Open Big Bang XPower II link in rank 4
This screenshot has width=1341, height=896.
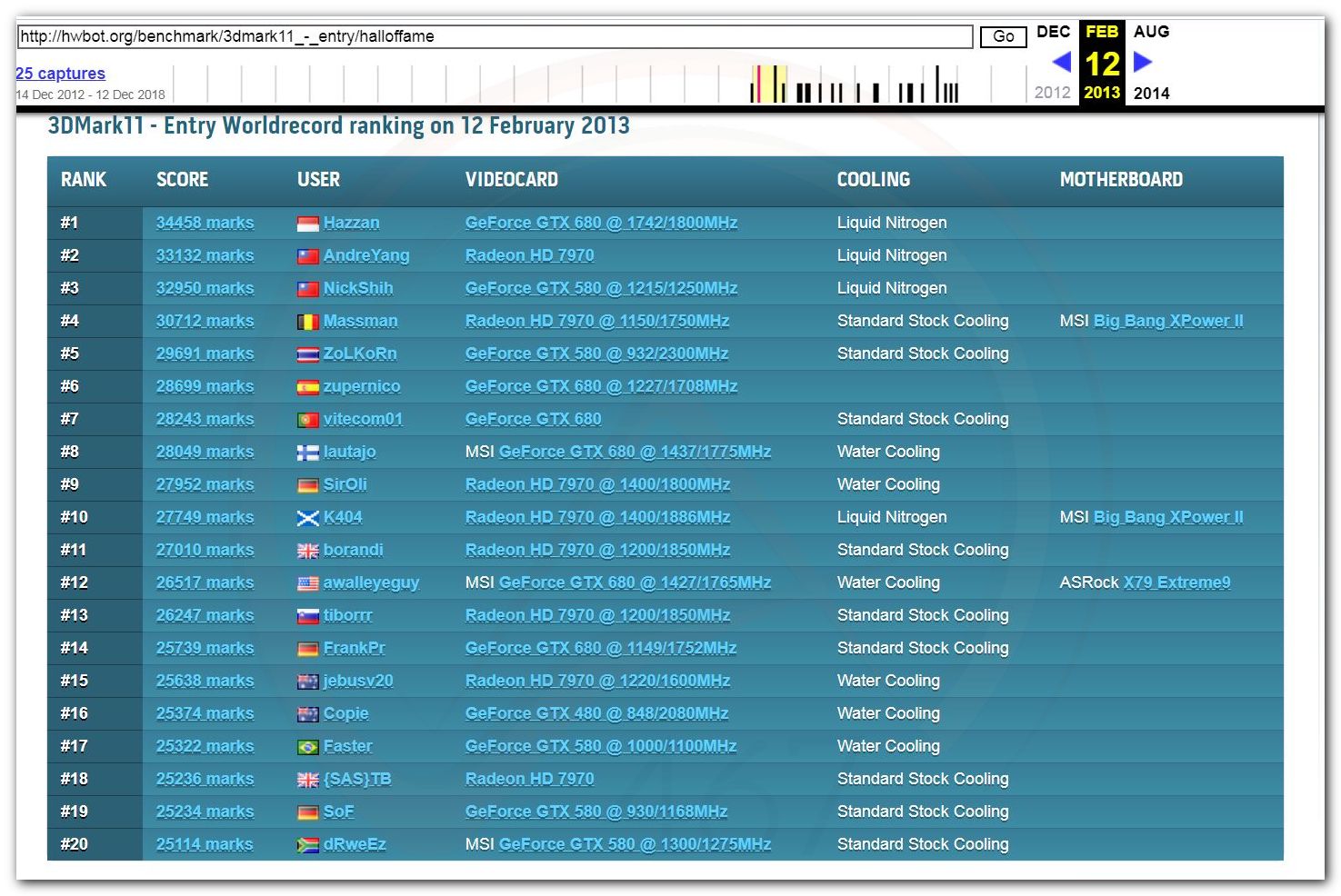tap(1168, 321)
